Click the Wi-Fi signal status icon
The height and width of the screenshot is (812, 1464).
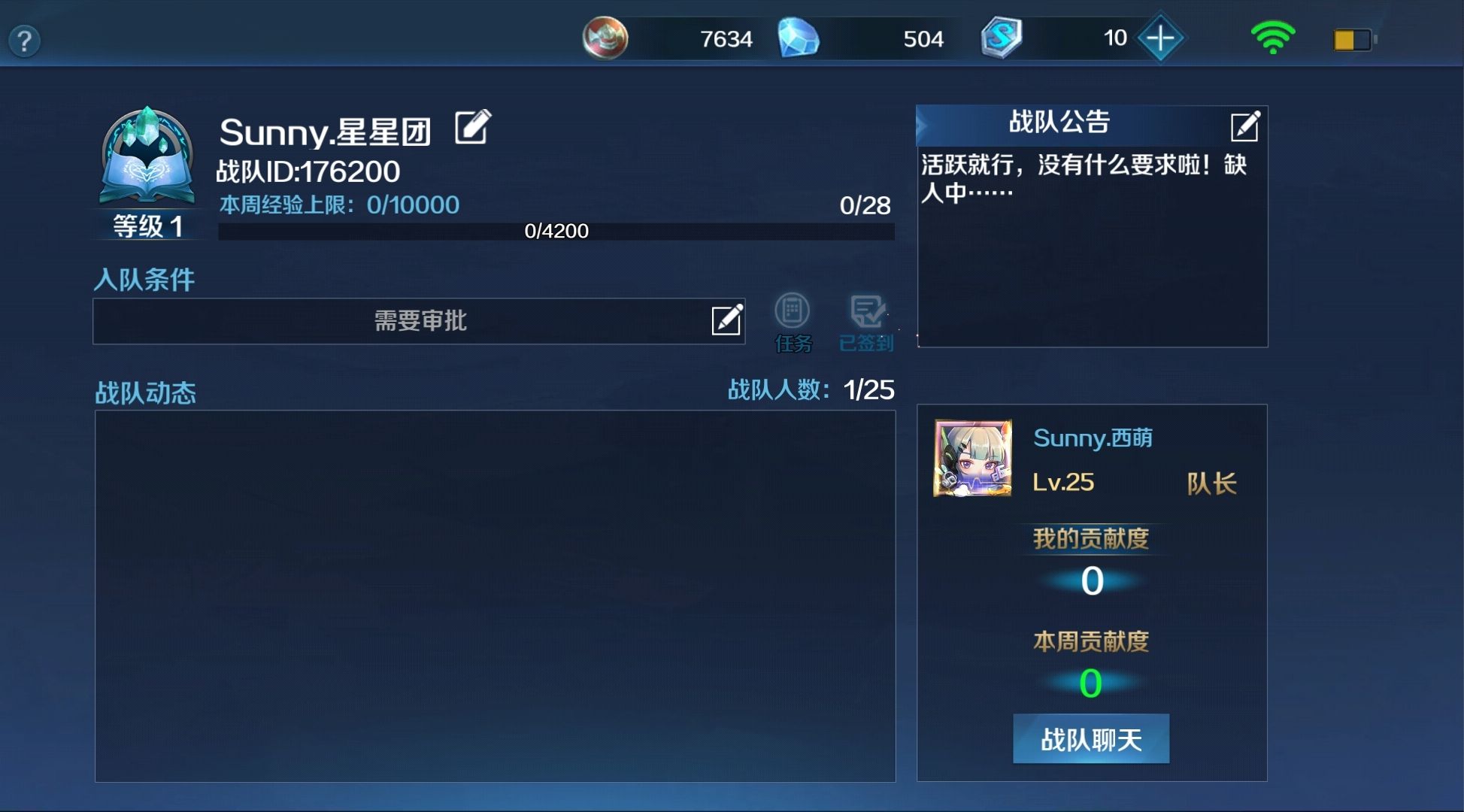(x=1272, y=38)
